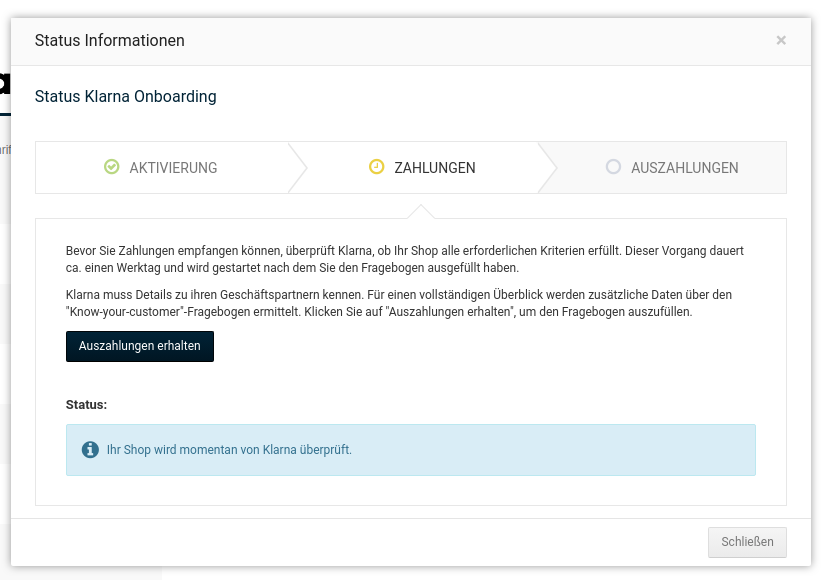Click the chevron divider between Aktivierung and Zahlungen
Screen dimensions: 833x580
point(298,167)
